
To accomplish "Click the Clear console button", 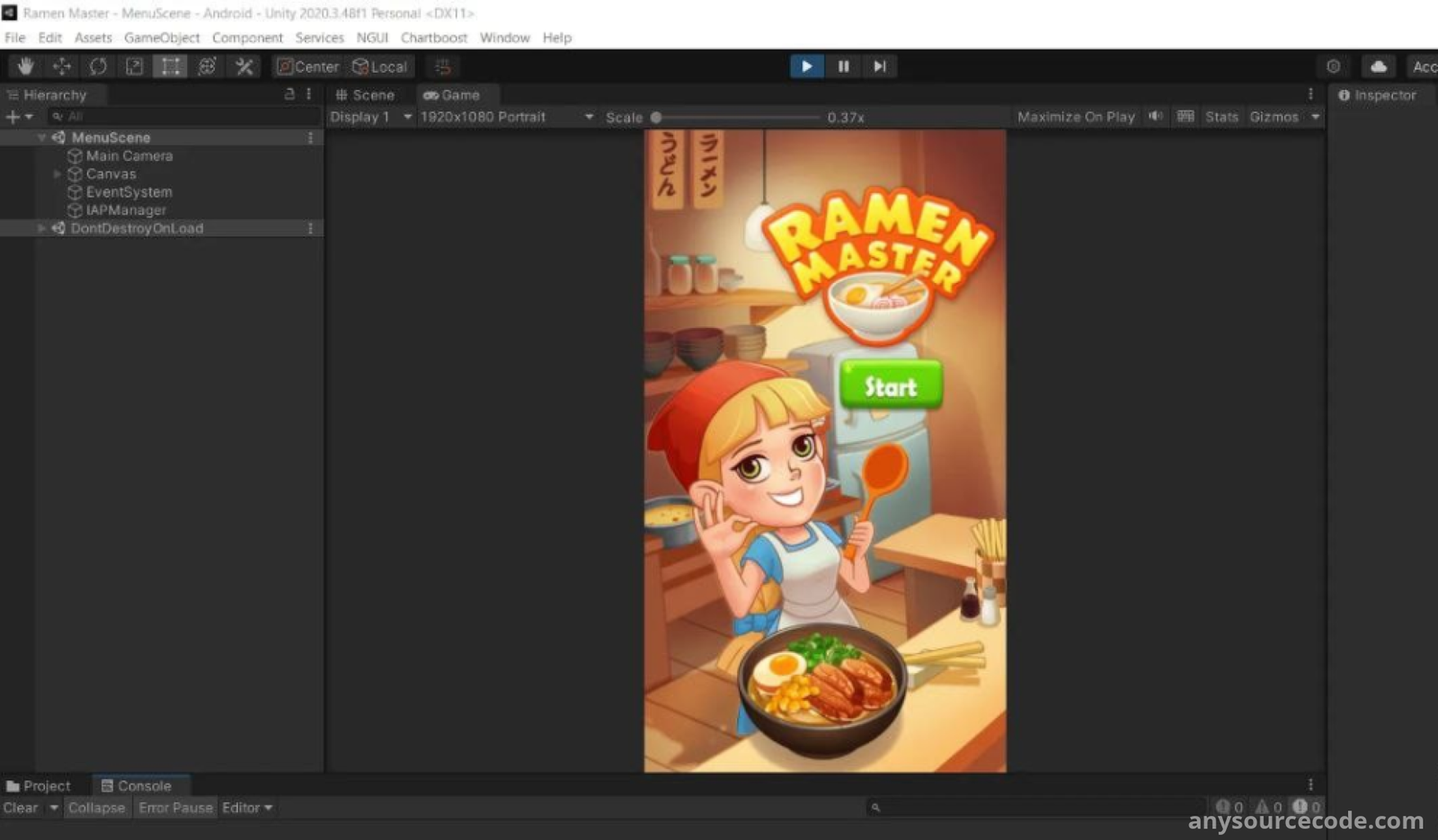I will 21,808.
